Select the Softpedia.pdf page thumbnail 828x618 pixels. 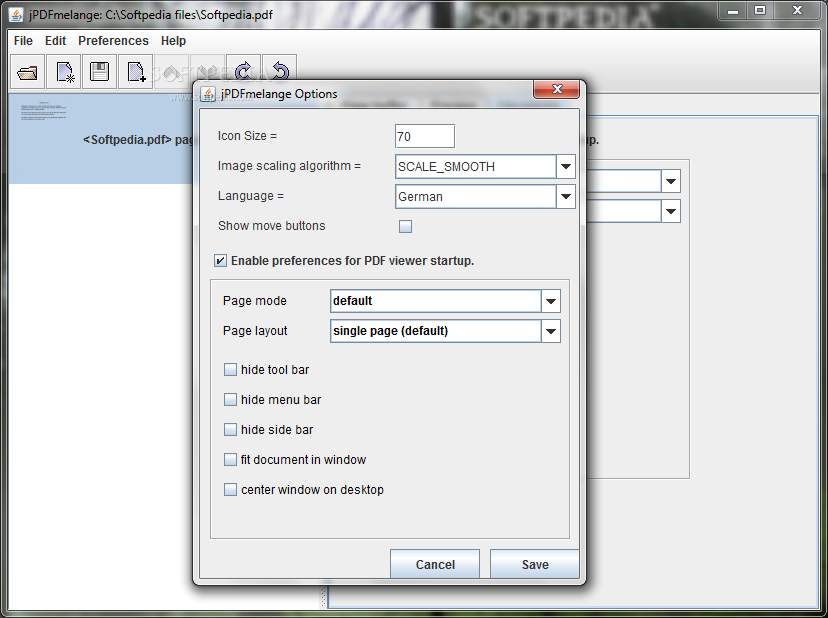pos(43,111)
